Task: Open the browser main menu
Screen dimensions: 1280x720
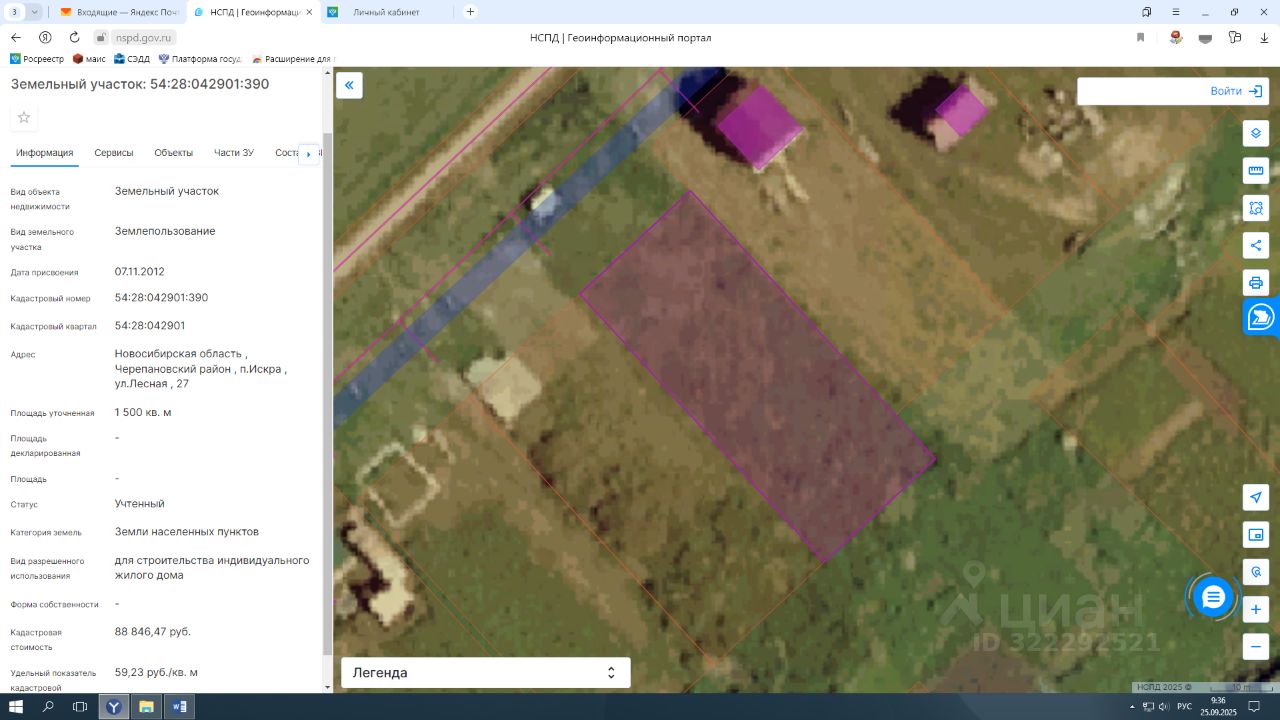Action: (x=1176, y=12)
